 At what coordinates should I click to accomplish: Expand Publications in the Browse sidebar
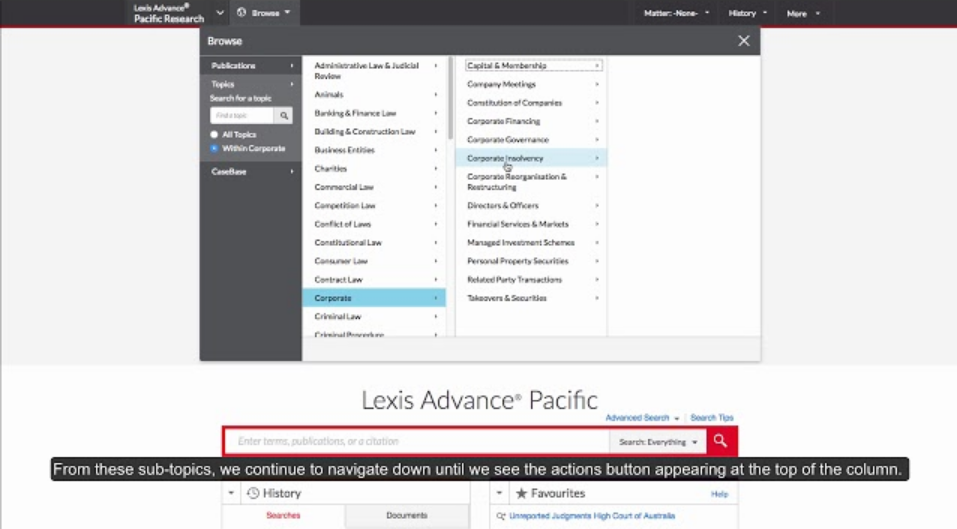[x=251, y=65]
